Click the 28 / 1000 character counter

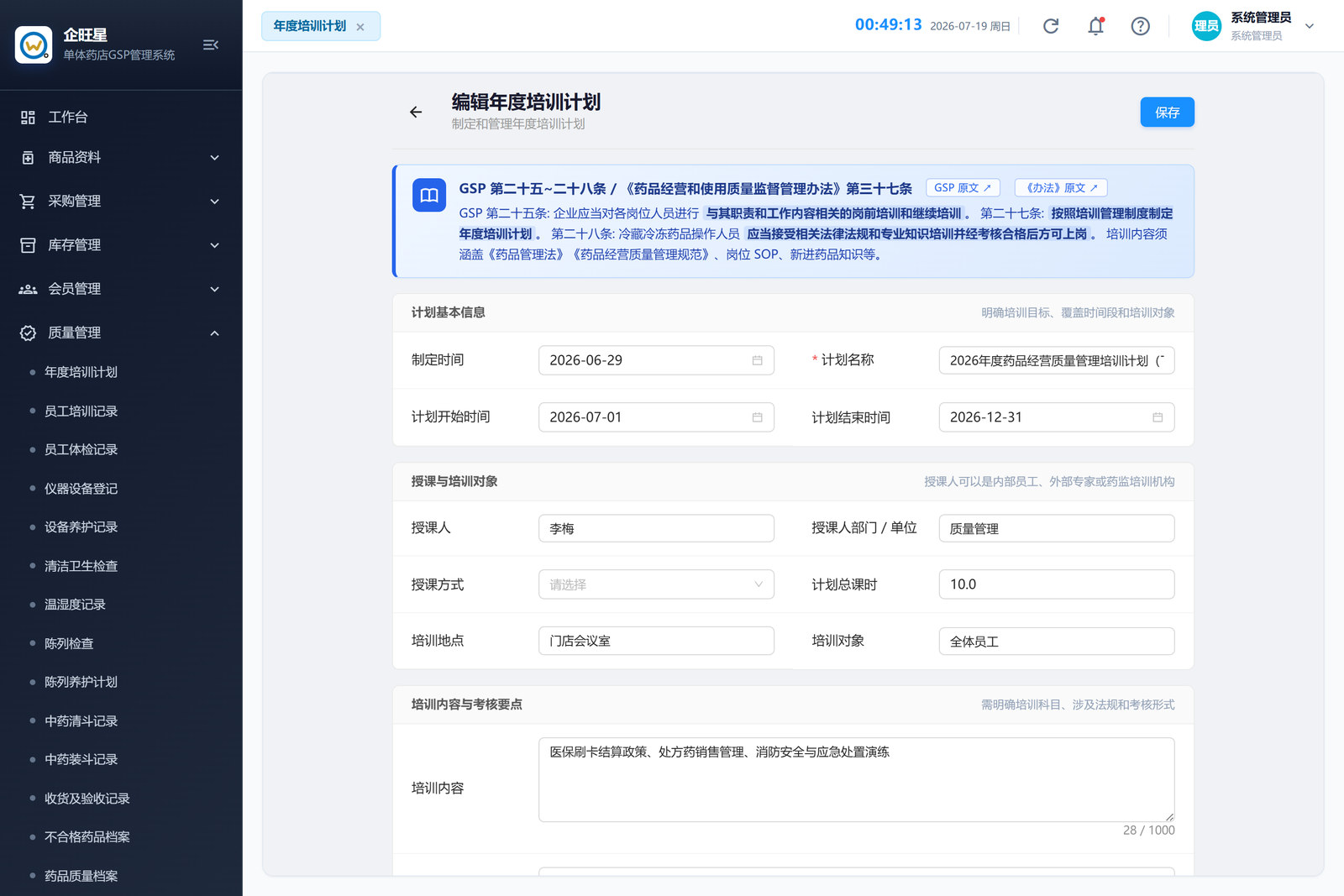click(1148, 831)
